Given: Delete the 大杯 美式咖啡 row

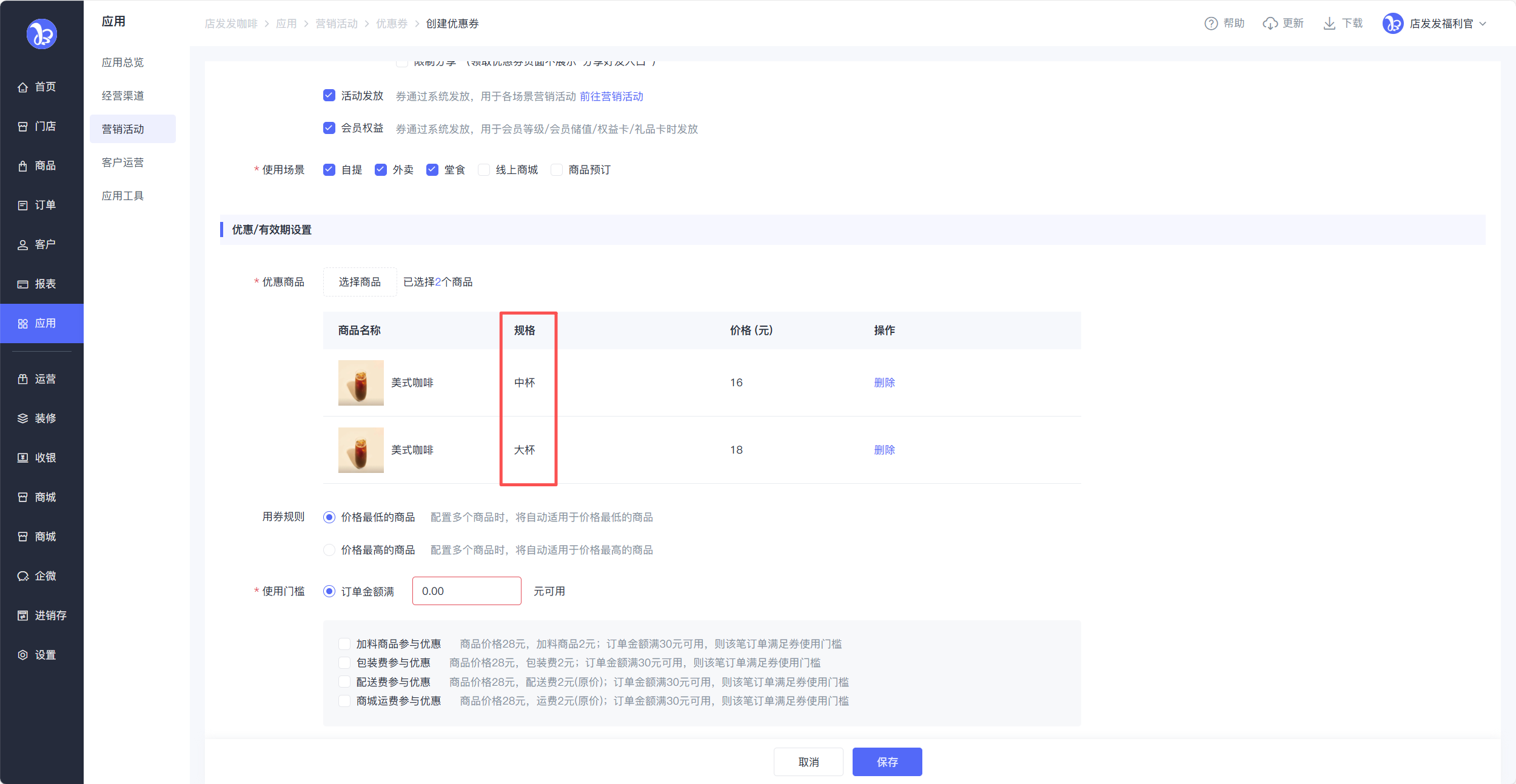Looking at the screenshot, I should pyautogui.click(x=884, y=450).
